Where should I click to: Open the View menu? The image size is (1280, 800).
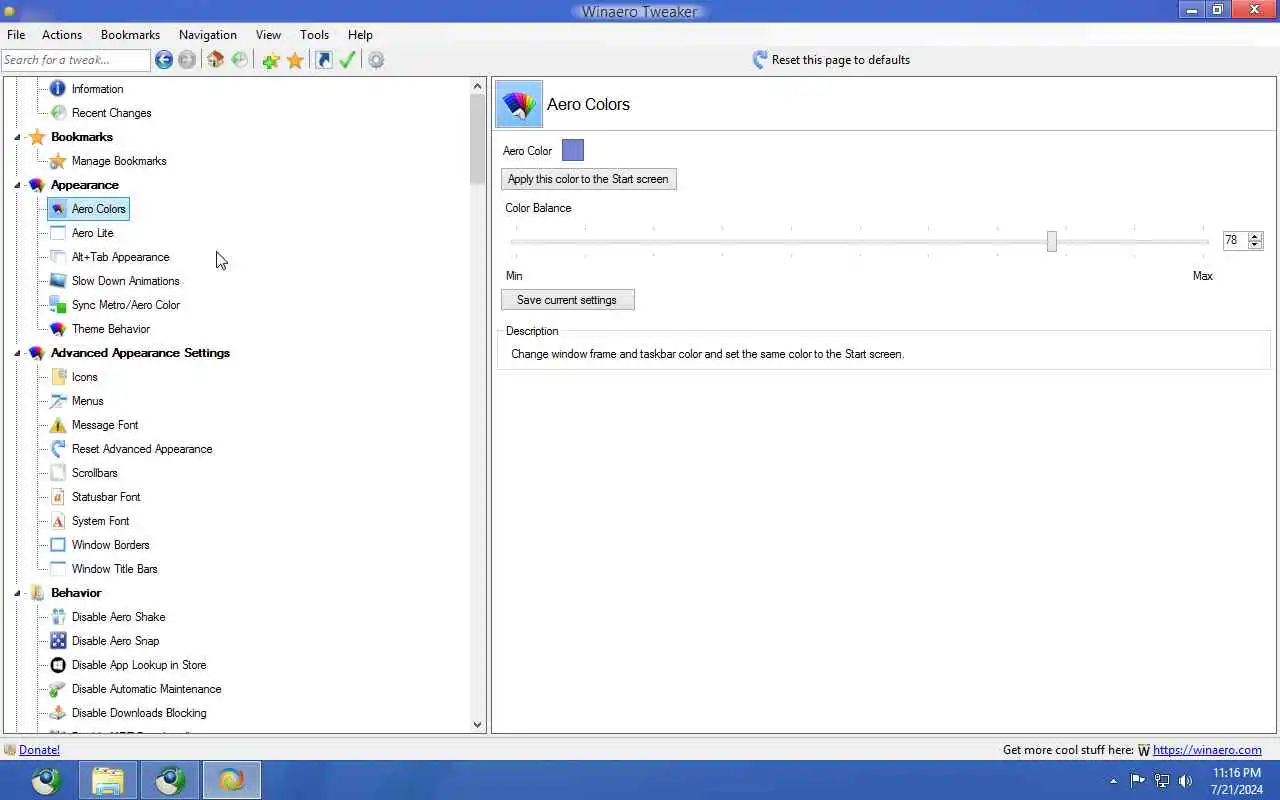[x=268, y=35]
